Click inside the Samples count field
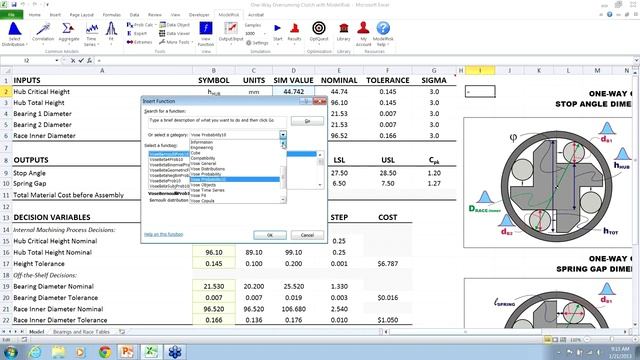This screenshot has width=640, height=360. (253, 33)
